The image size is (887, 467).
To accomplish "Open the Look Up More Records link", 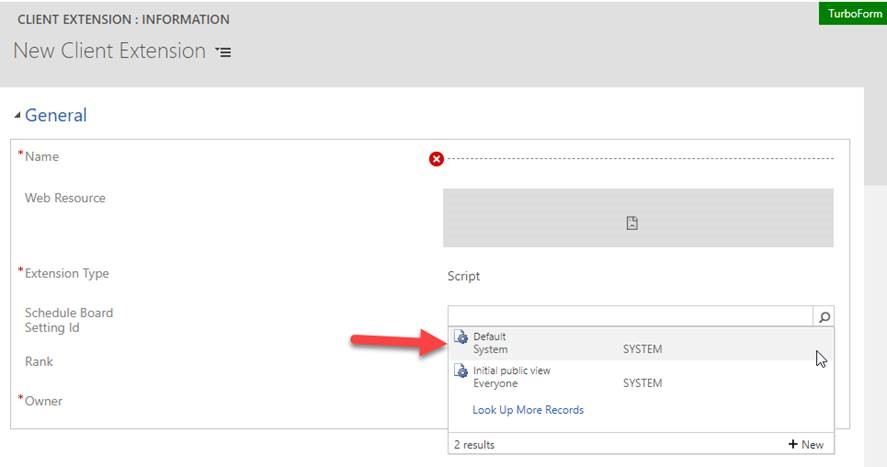I will pyautogui.click(x=528, y=410).
